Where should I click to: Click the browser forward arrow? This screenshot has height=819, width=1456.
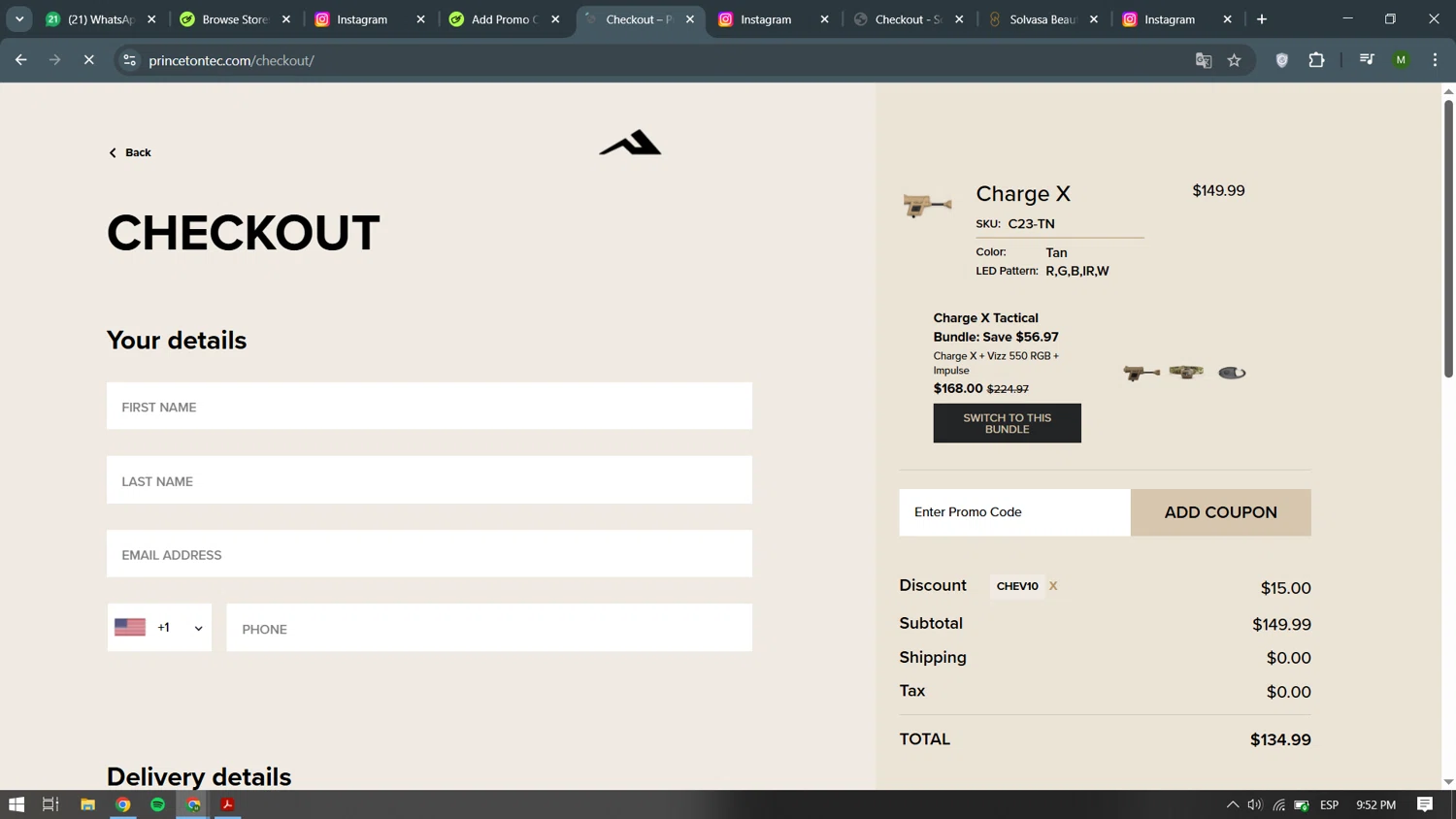(x=54, y=60)
